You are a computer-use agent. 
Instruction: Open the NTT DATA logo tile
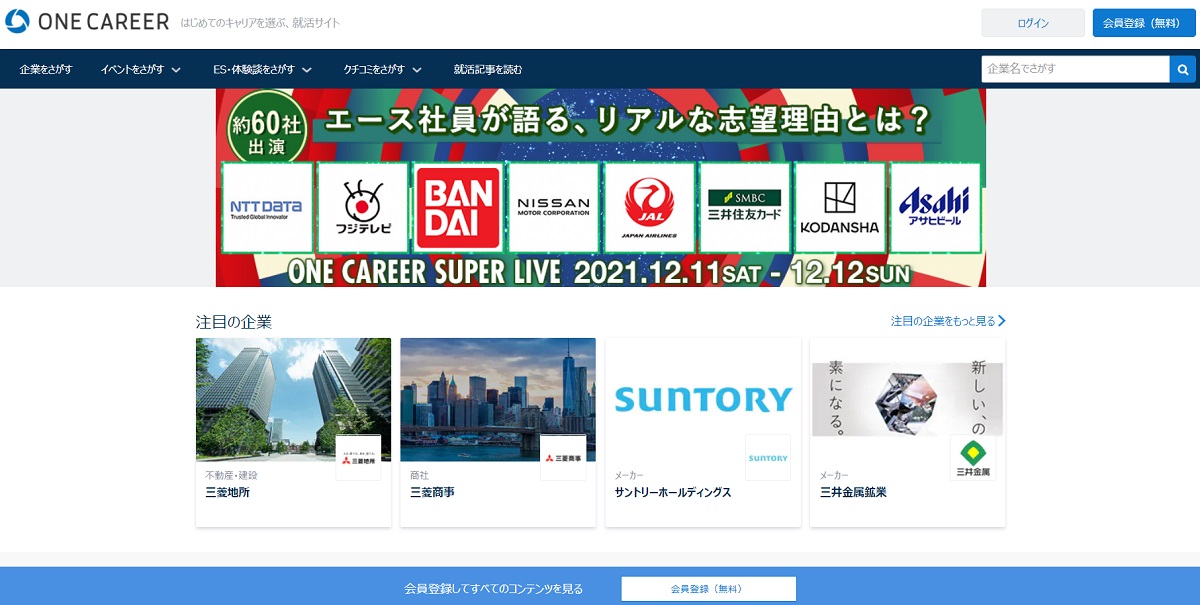tap(266, 208)
